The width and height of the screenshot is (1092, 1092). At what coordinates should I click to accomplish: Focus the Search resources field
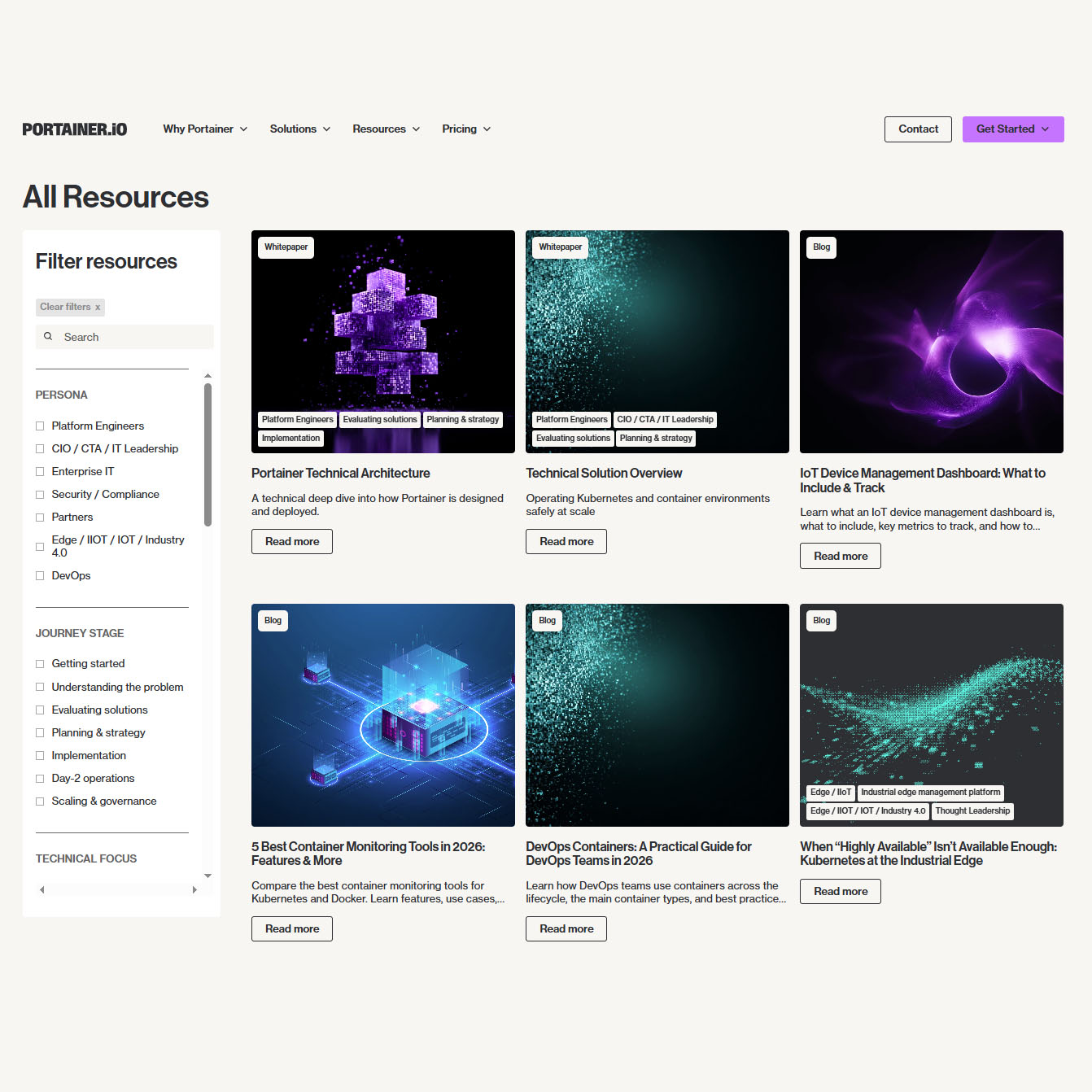(124, 337)
